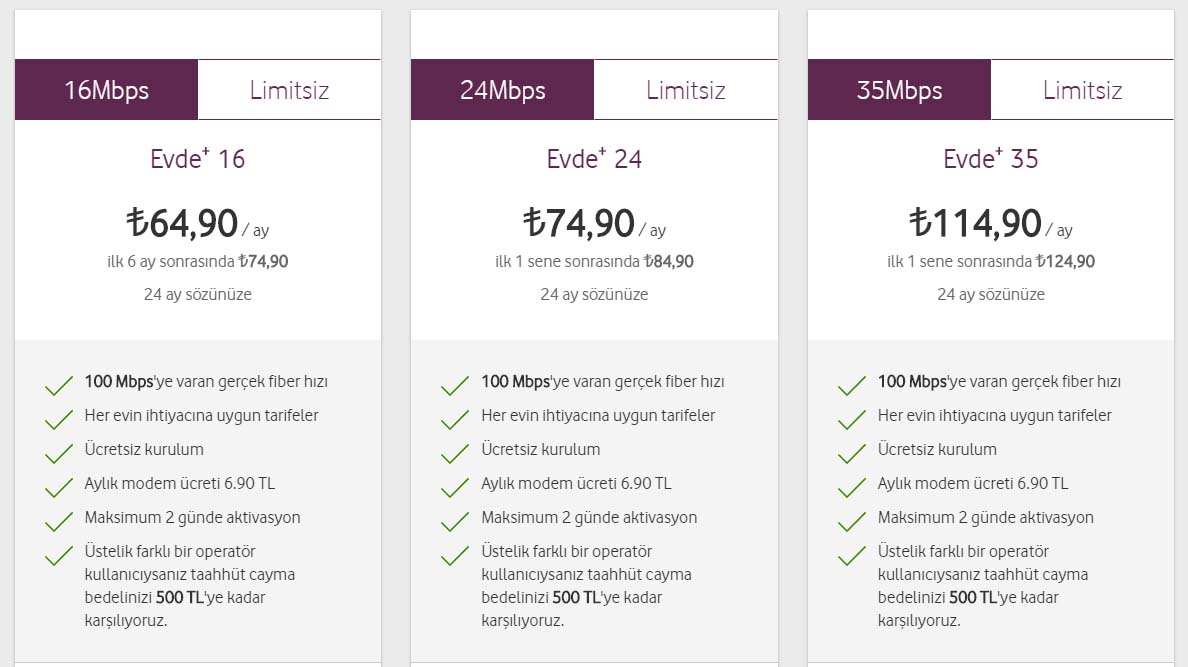The height and width of the screenshot is (667, 1188).
Task: Click the modem ücreti checkmark in Evde 24
Action: (x=456, y=488)
